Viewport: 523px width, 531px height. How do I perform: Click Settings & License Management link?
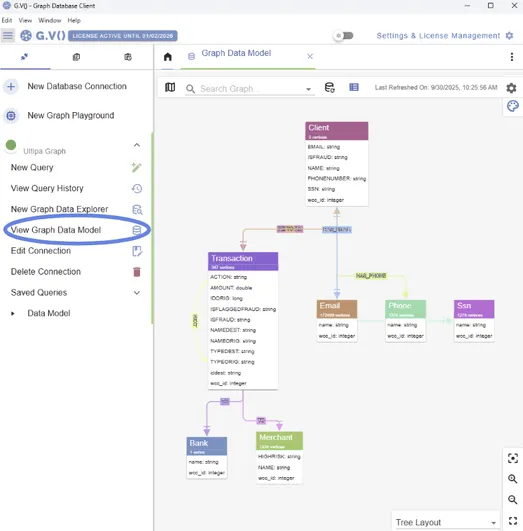(x=438, y=36)
